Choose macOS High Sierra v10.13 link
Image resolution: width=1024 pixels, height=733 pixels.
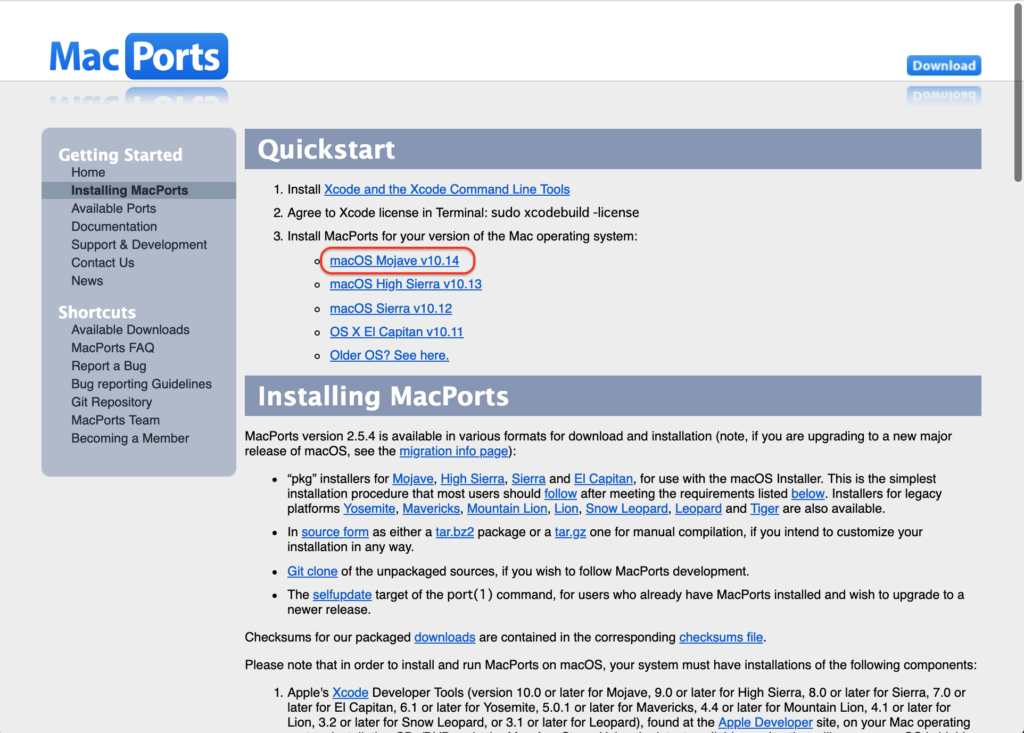coord(405,284)
